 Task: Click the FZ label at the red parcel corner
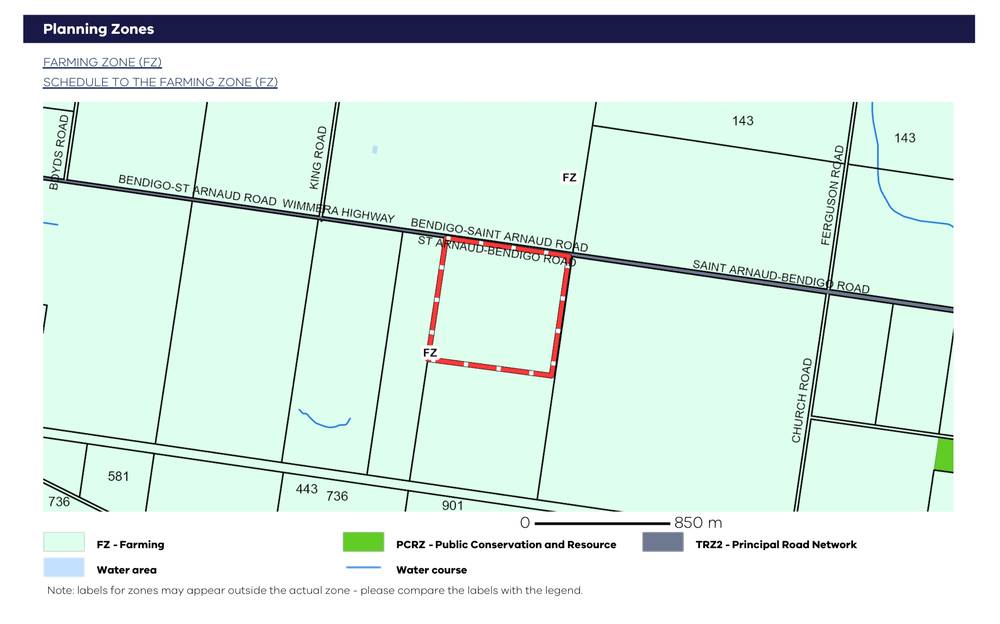pyautogui.click(x=430, y=353)
